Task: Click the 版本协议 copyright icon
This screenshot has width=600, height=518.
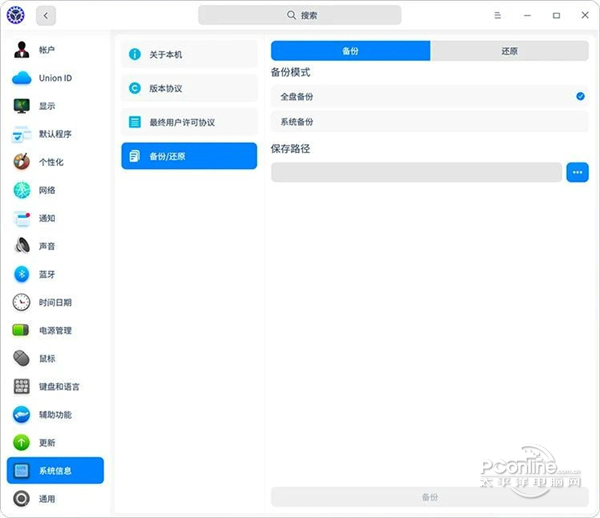Action: pos(135,88)
